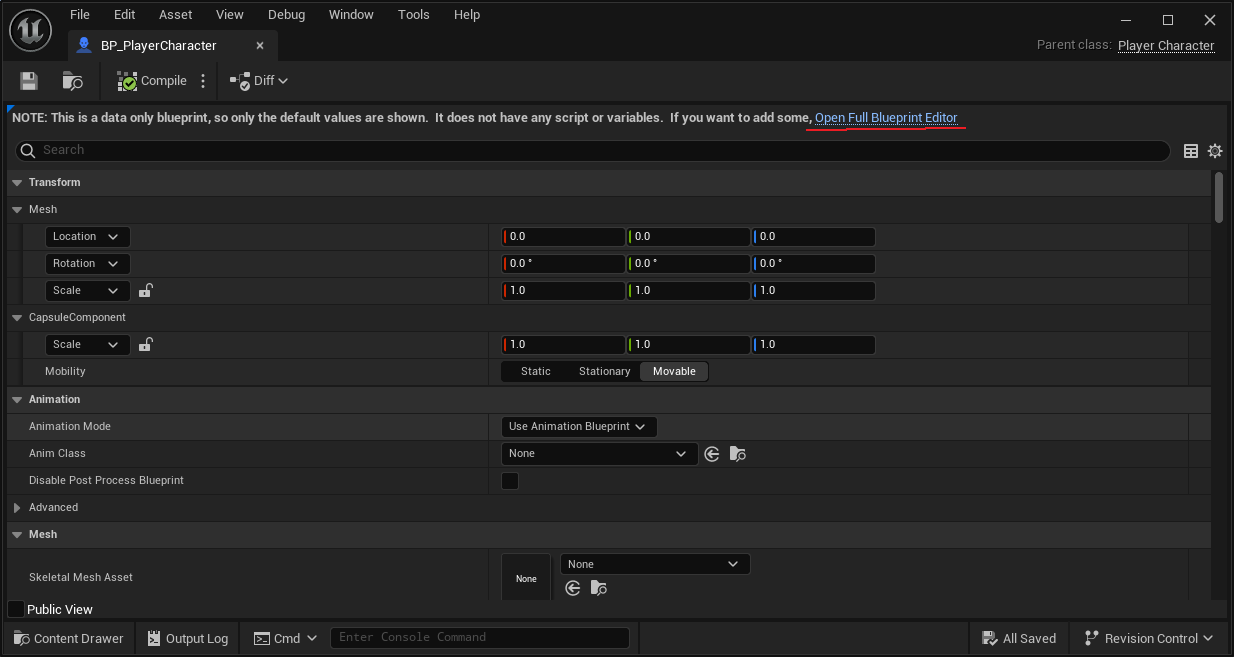The image size is (1234, 657).
Task: Open details settings gear icon
Action: pyautogui.click(x=1215, y=151)
